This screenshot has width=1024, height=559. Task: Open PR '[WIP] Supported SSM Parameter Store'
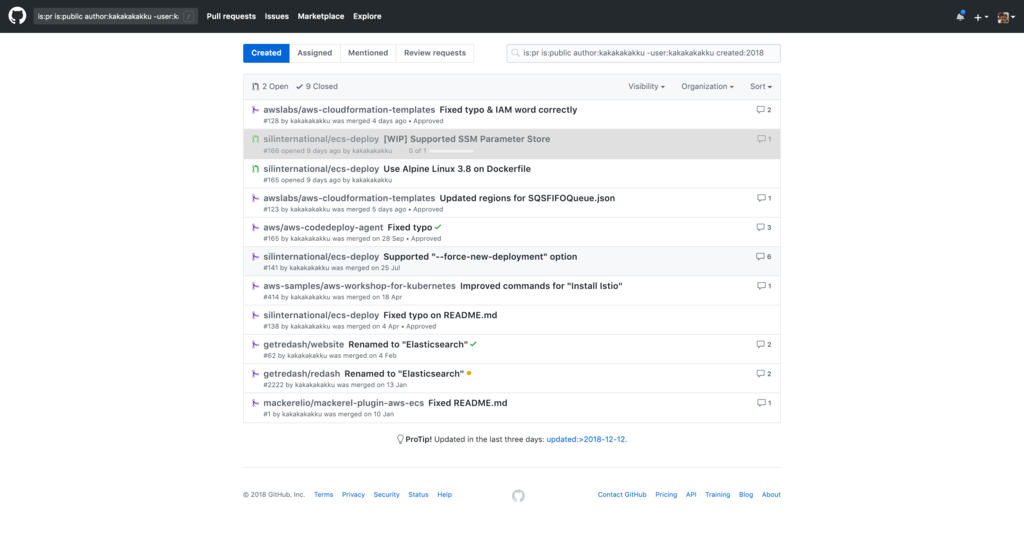467,139
